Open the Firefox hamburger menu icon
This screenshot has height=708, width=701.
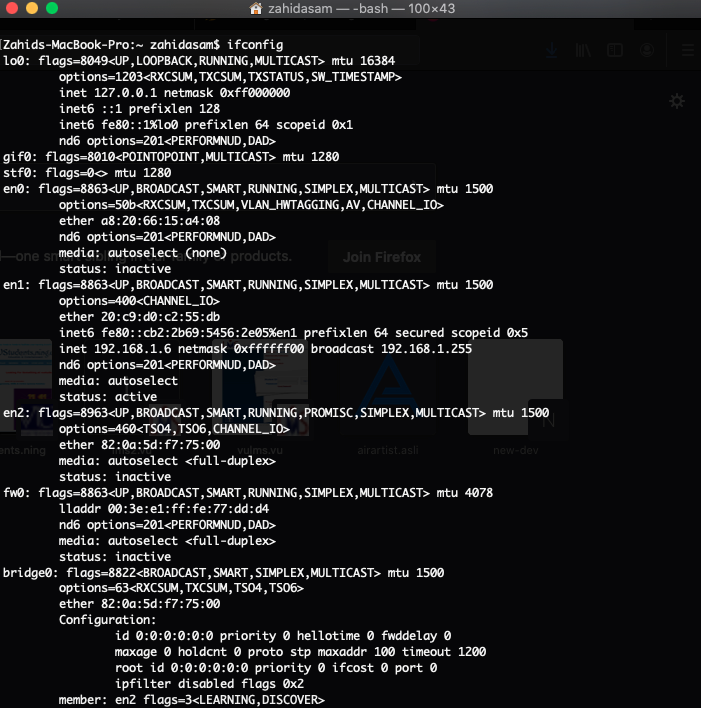tap(688, 50)
